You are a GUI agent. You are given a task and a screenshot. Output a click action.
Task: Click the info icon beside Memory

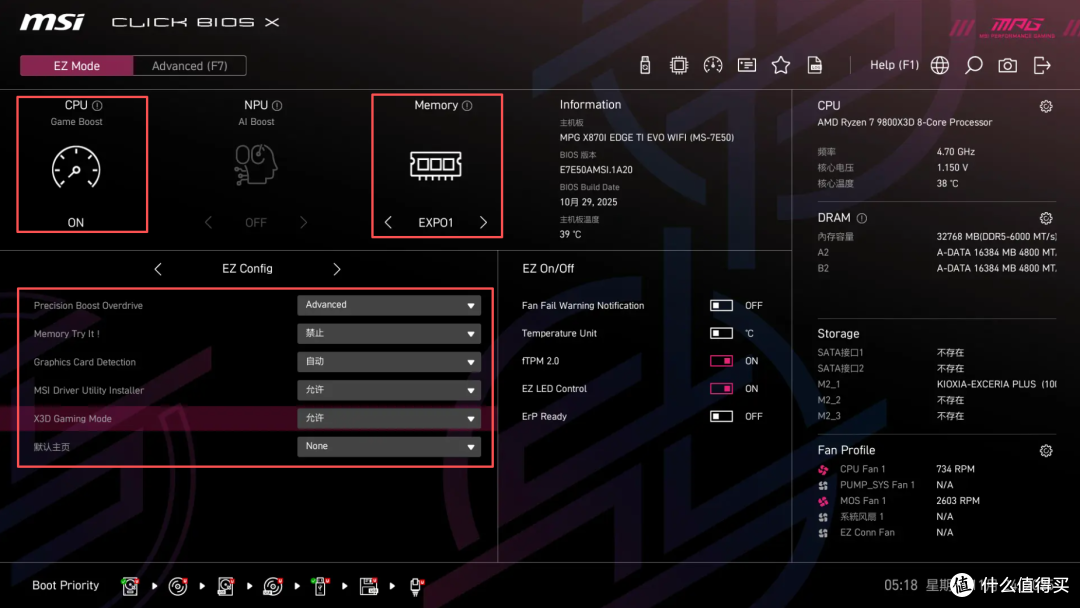click(467, 105)
